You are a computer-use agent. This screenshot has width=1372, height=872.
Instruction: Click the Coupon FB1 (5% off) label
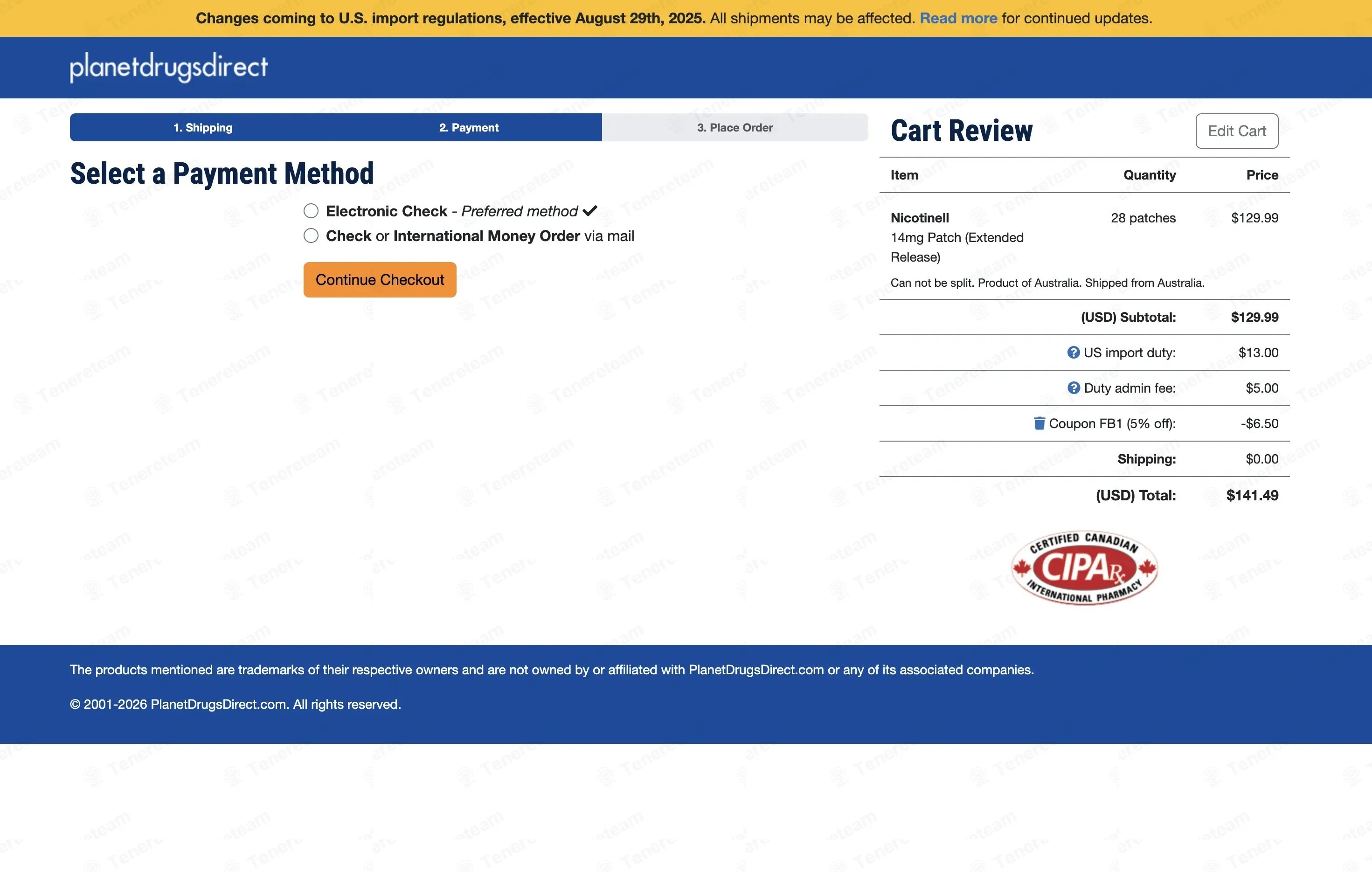pos(1112,423)
